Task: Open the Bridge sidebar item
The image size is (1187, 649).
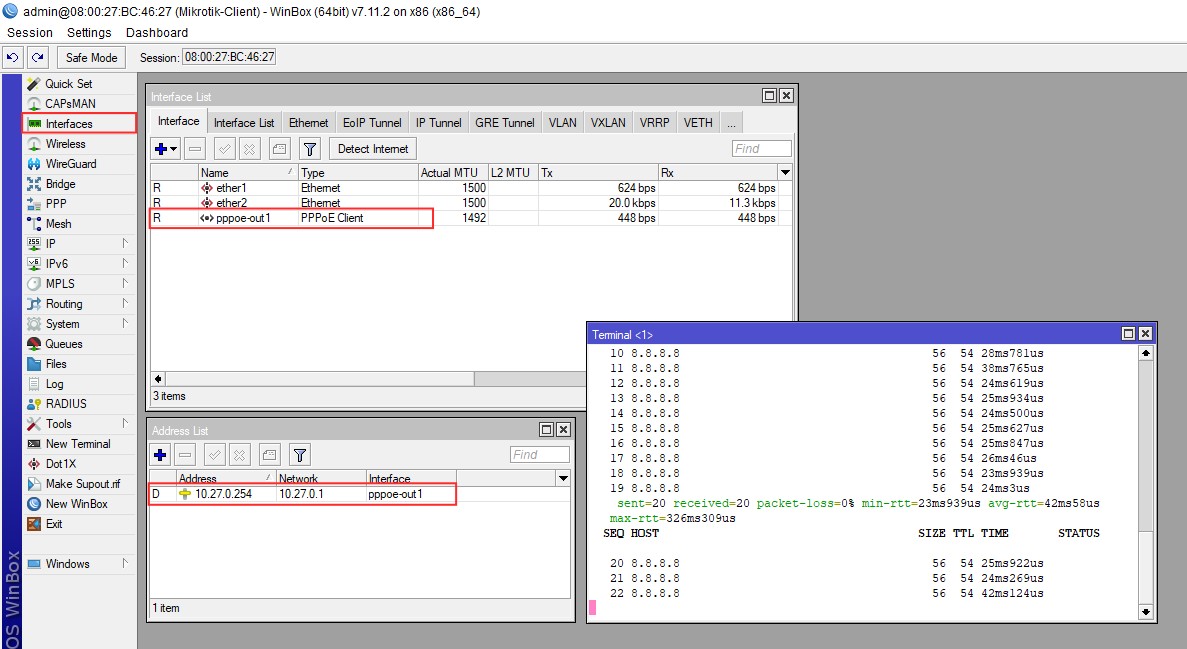Action: coord(60,184)
